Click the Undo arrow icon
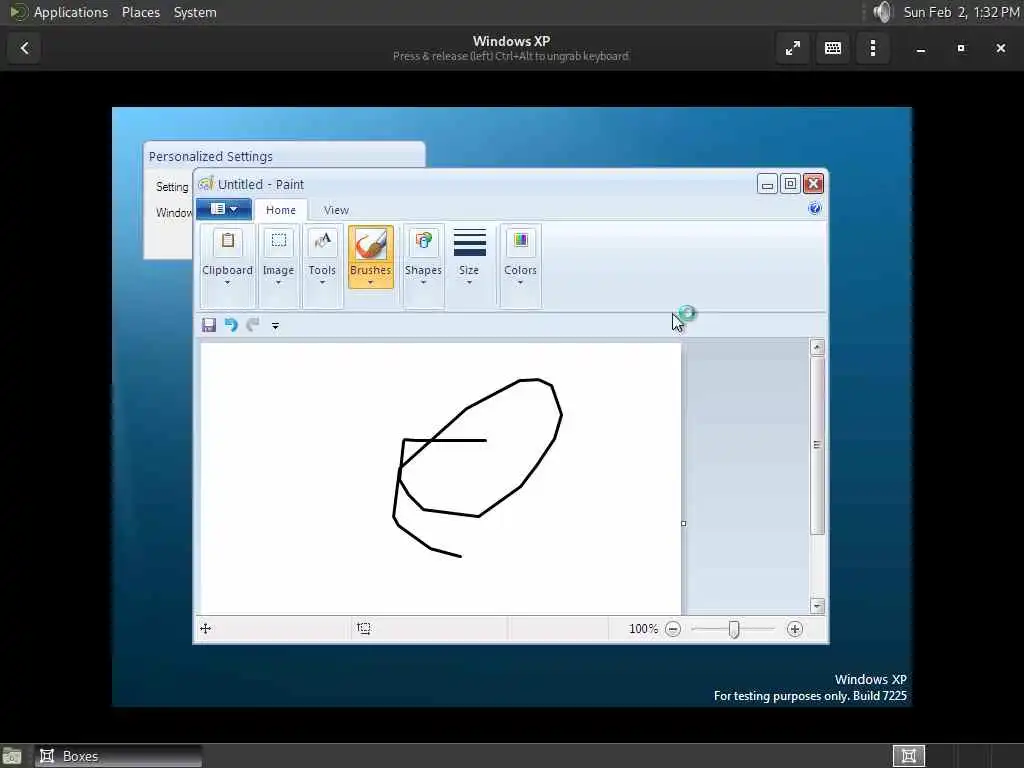Viewport: 1024px width, 768px height. (x=231, y=325)
